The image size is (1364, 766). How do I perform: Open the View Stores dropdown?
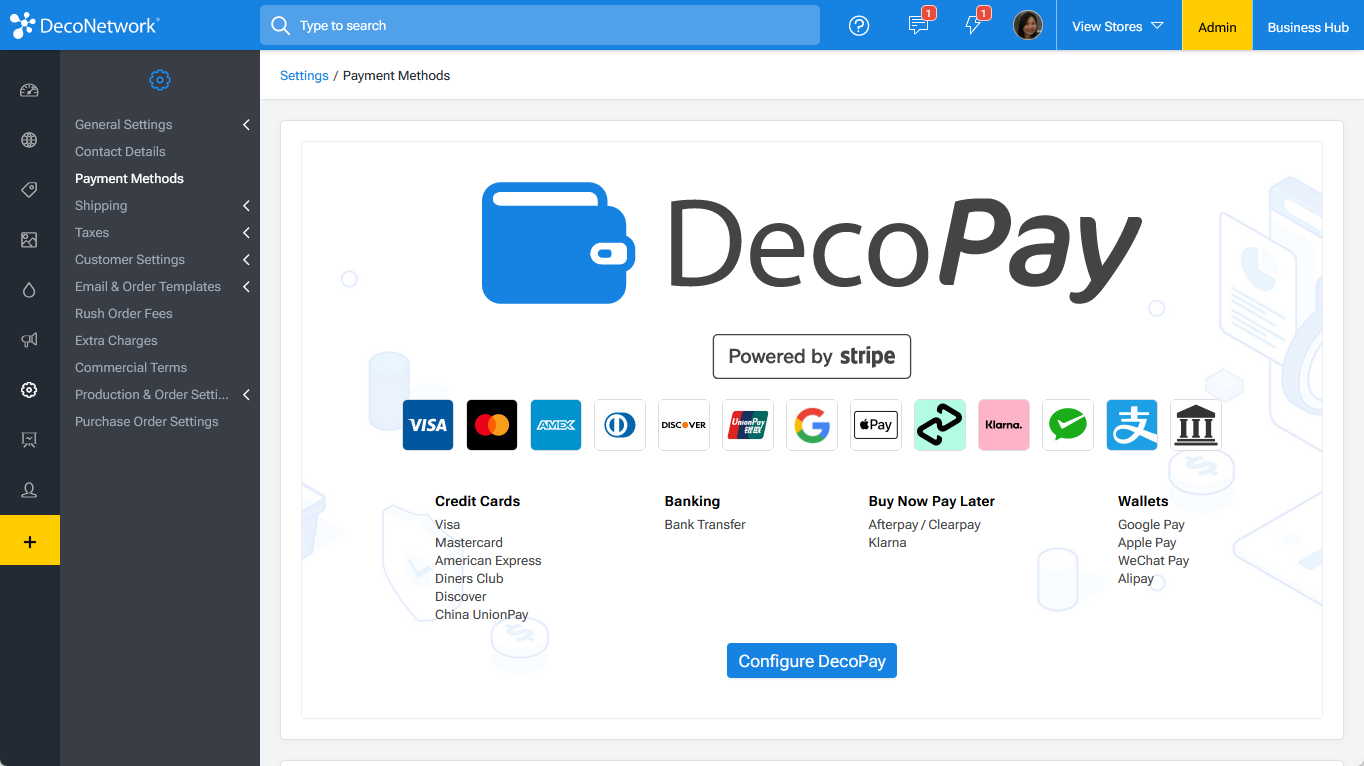[1117, 27]
